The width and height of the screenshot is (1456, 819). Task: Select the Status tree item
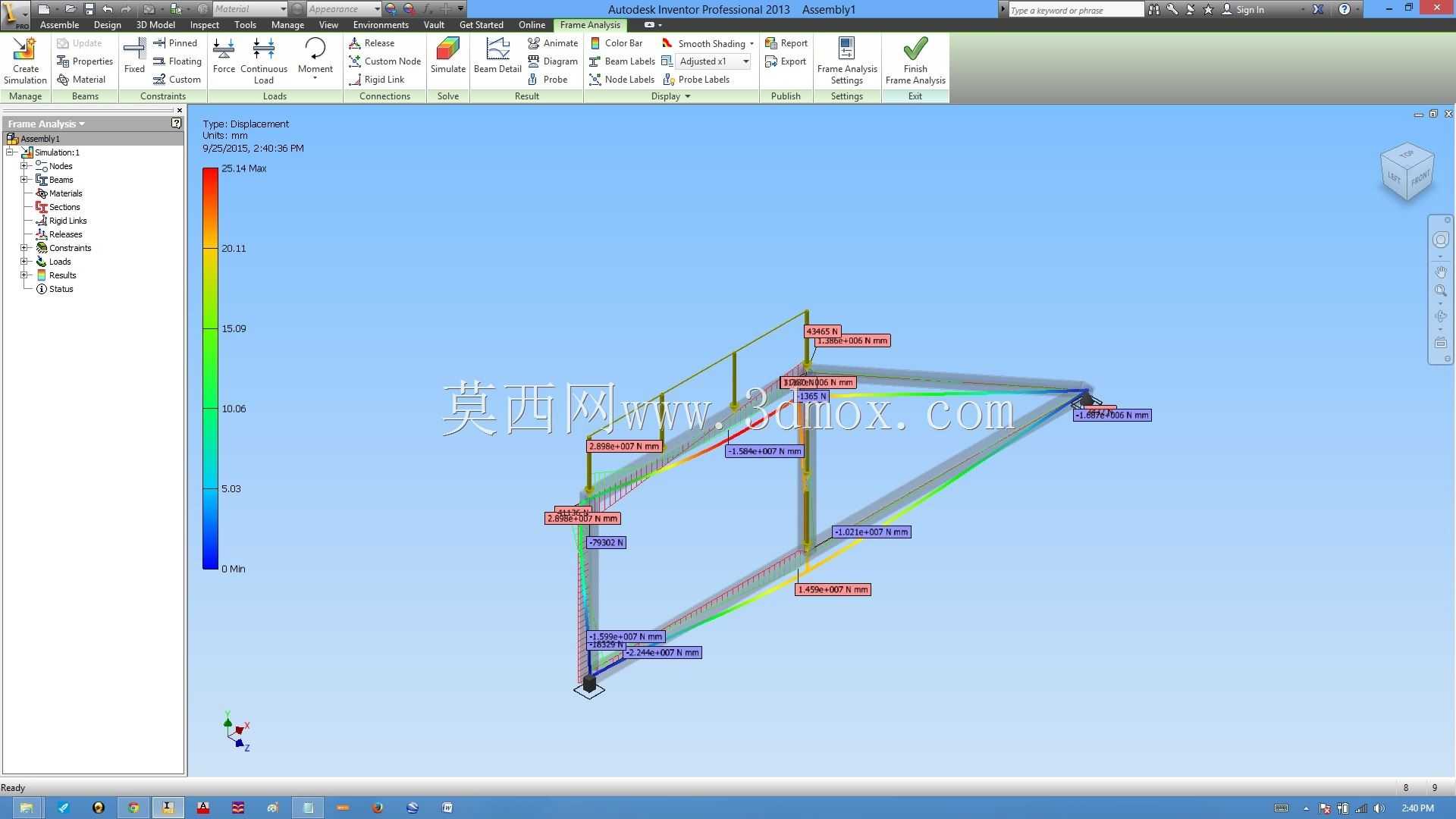coord(55,289)
